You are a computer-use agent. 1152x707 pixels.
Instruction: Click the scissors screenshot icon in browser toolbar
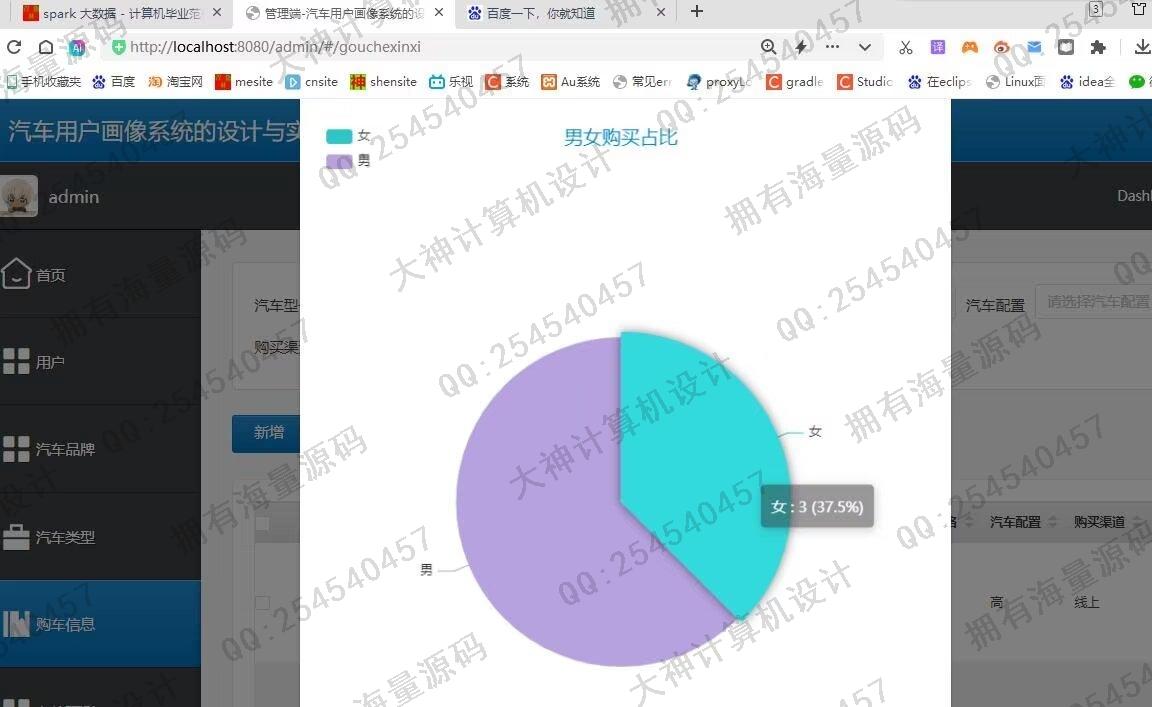(x=905, y=47)
